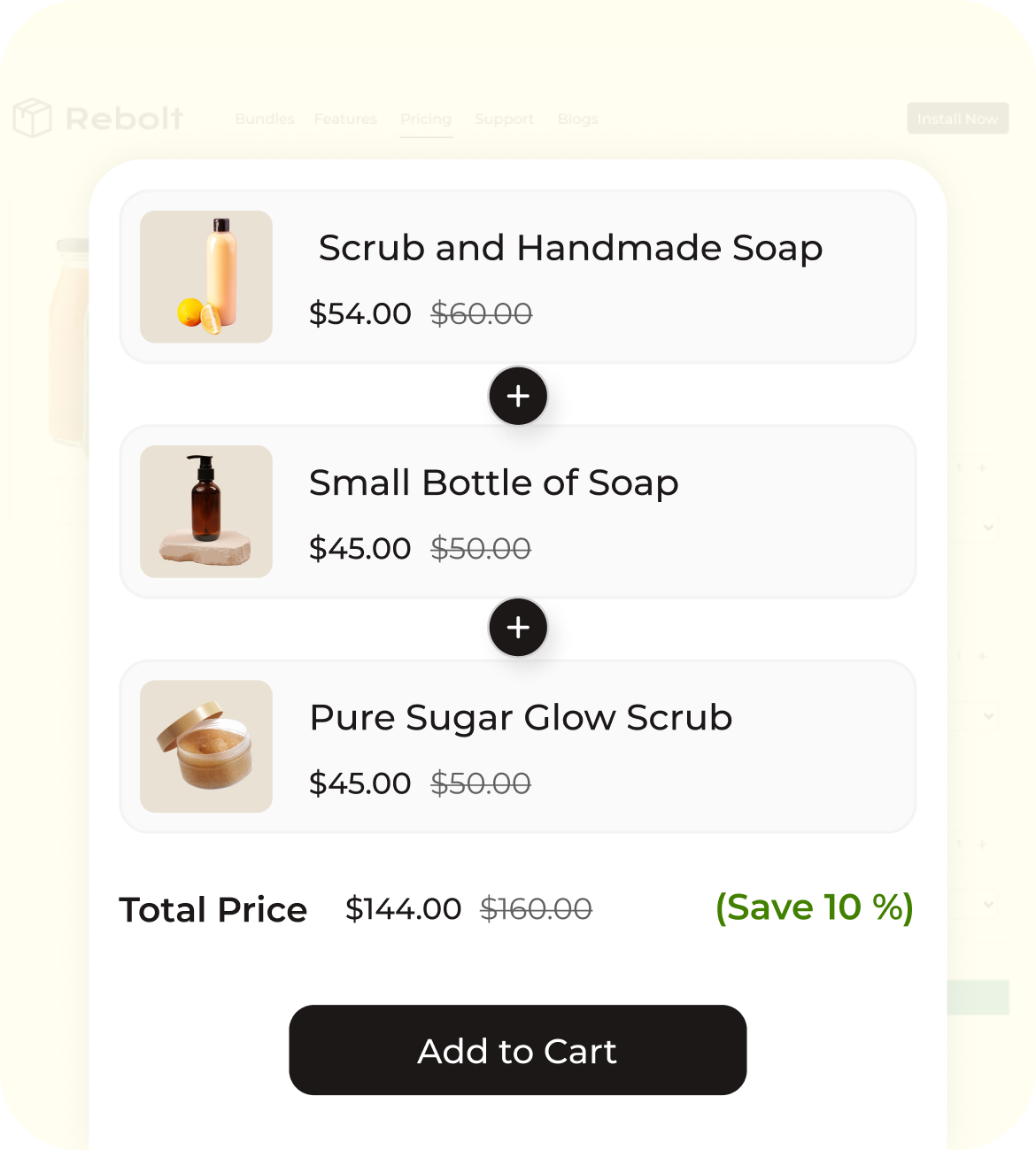Click the plus icon above Pure Sugar Glow Scrub
This screenshot has height=1150, width=1036.
click(x=518, y=628)
